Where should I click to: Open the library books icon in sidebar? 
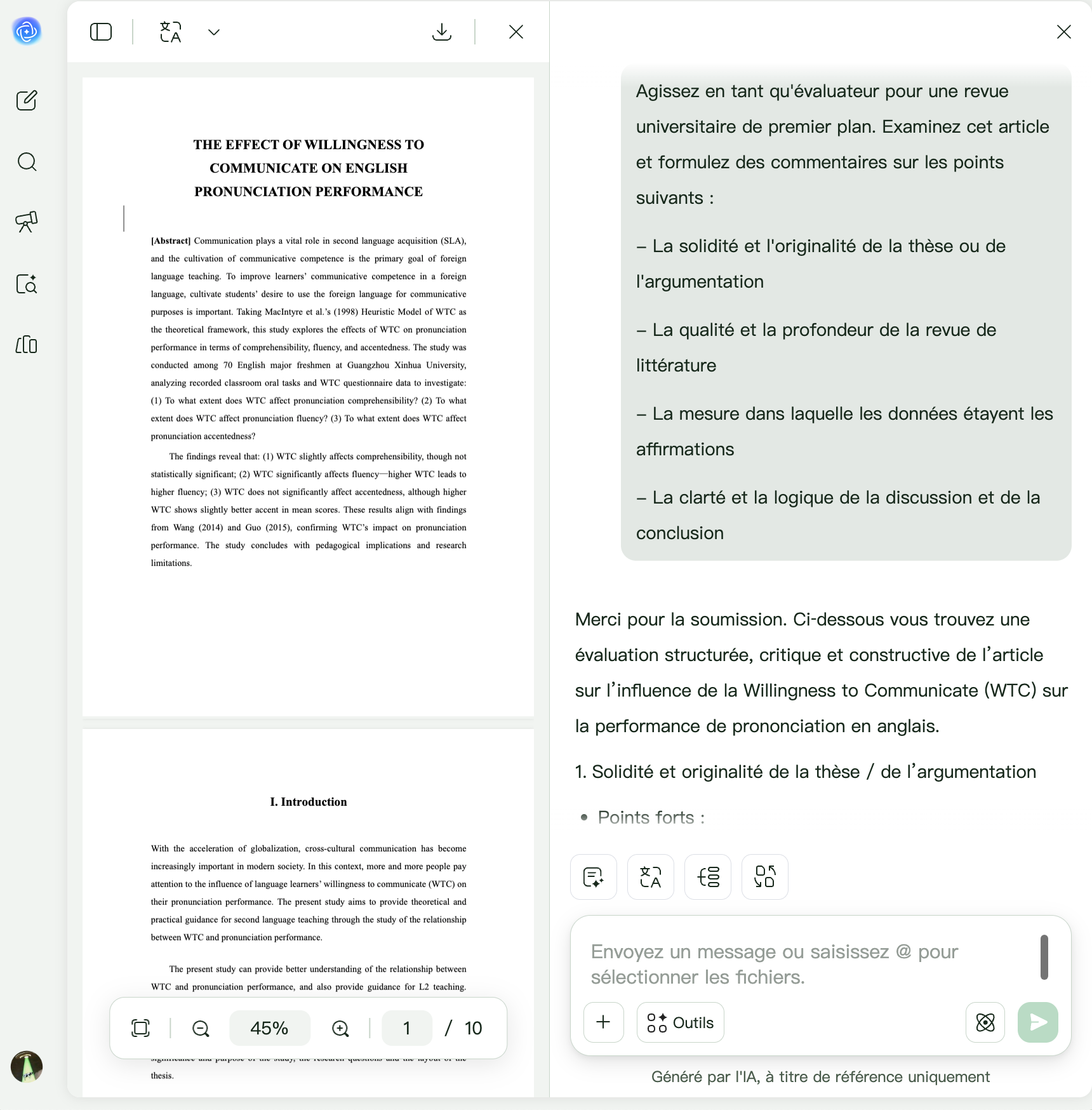pos(27,345)
